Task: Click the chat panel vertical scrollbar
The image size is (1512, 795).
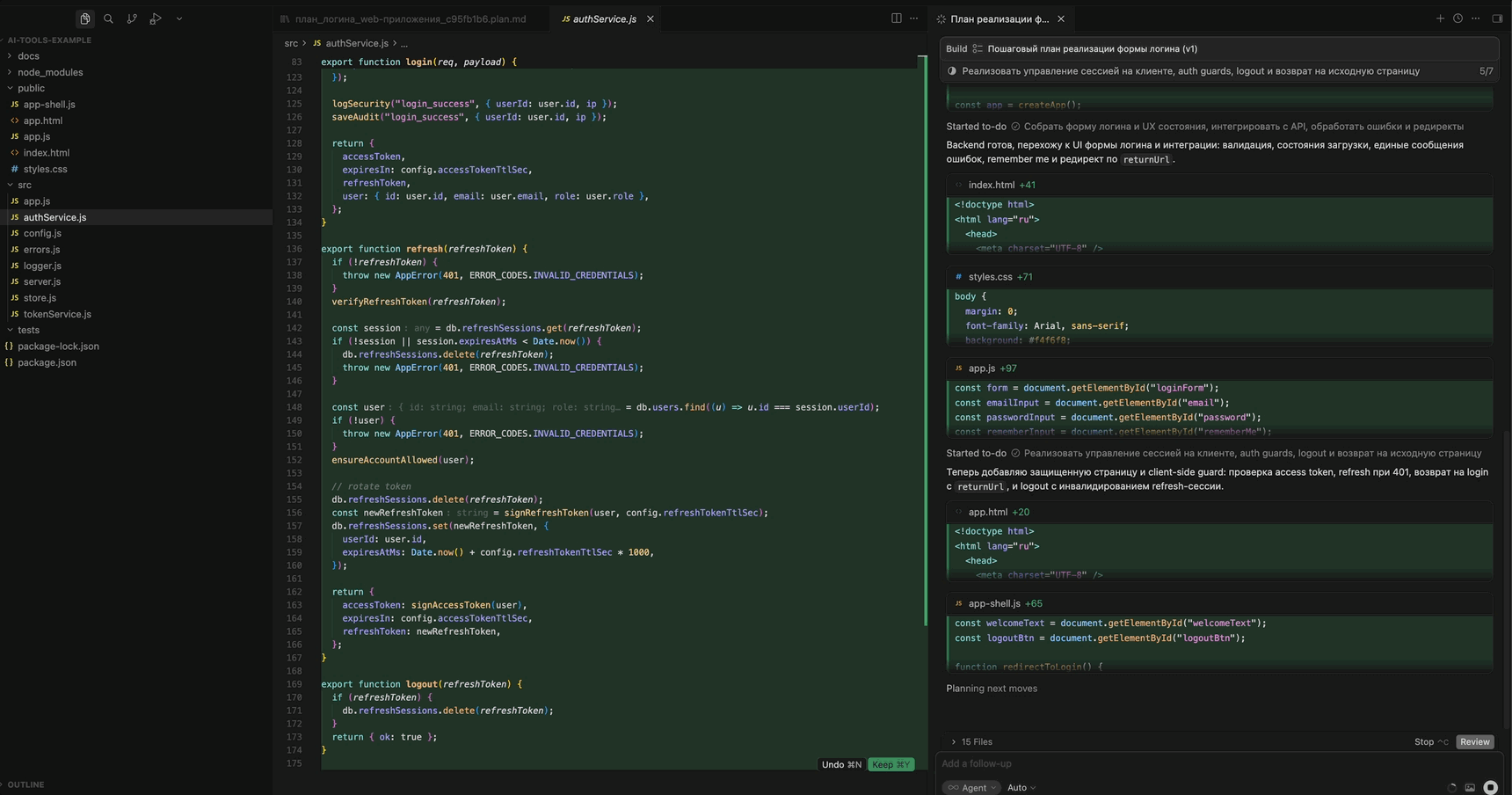Action: tap(1507, 580)
